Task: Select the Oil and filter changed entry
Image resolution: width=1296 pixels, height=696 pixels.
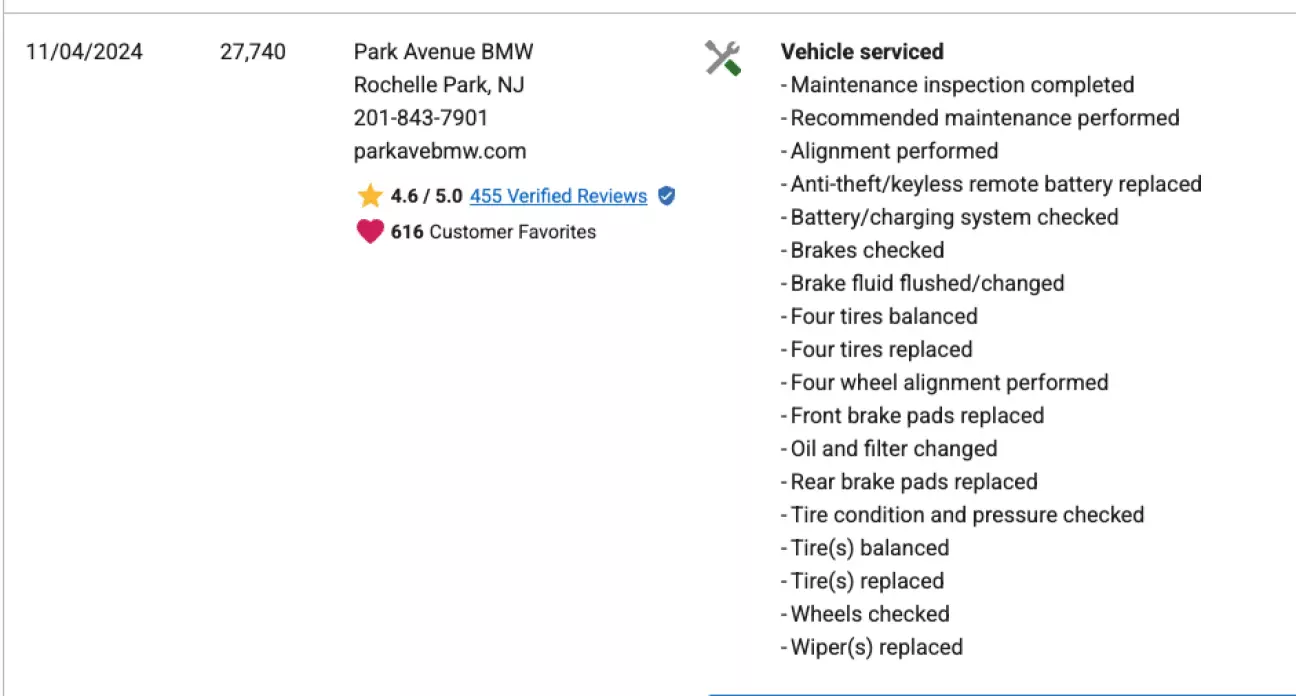Action: coord(889,449)
